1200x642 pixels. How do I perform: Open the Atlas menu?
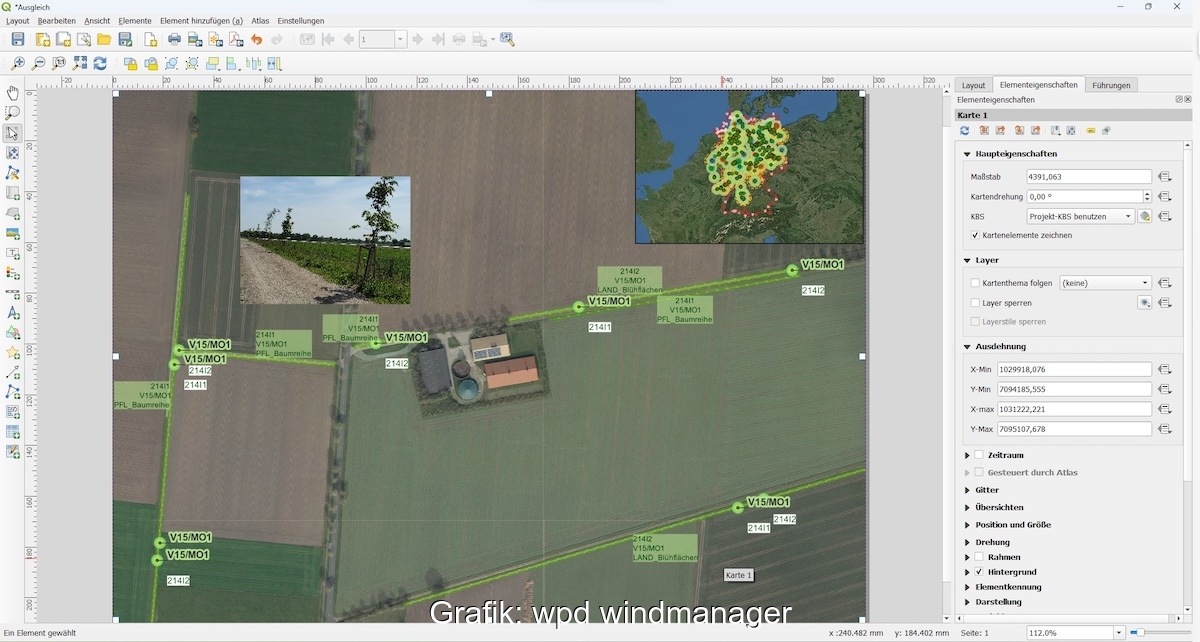pos(260,21)
